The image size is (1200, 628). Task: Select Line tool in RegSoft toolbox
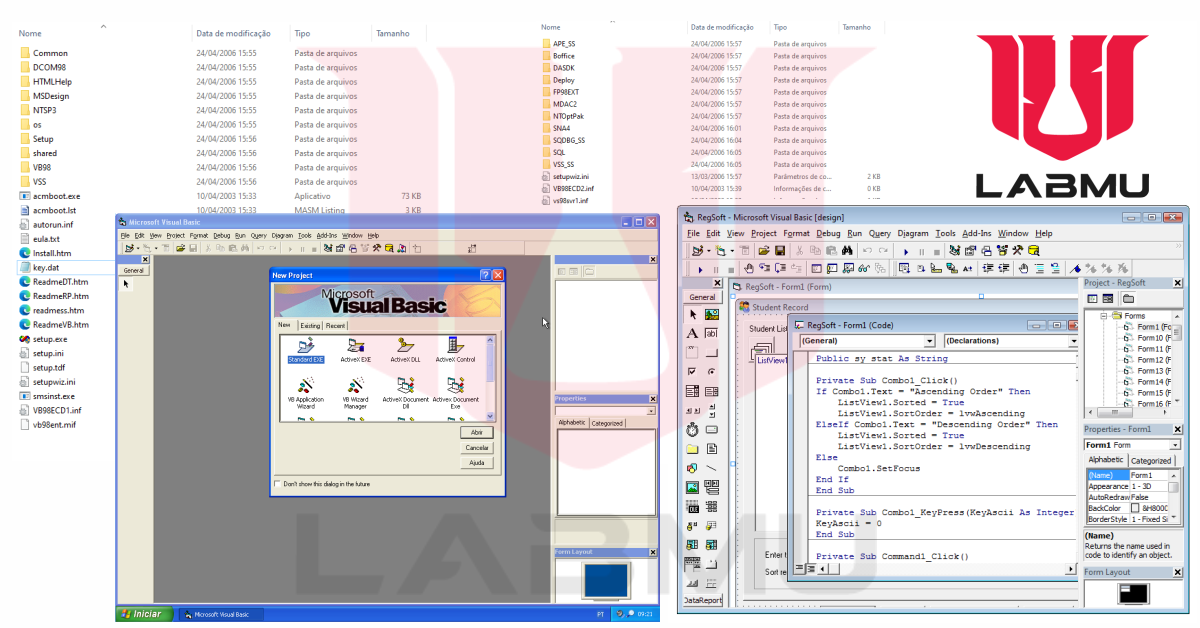pos(712,468)
